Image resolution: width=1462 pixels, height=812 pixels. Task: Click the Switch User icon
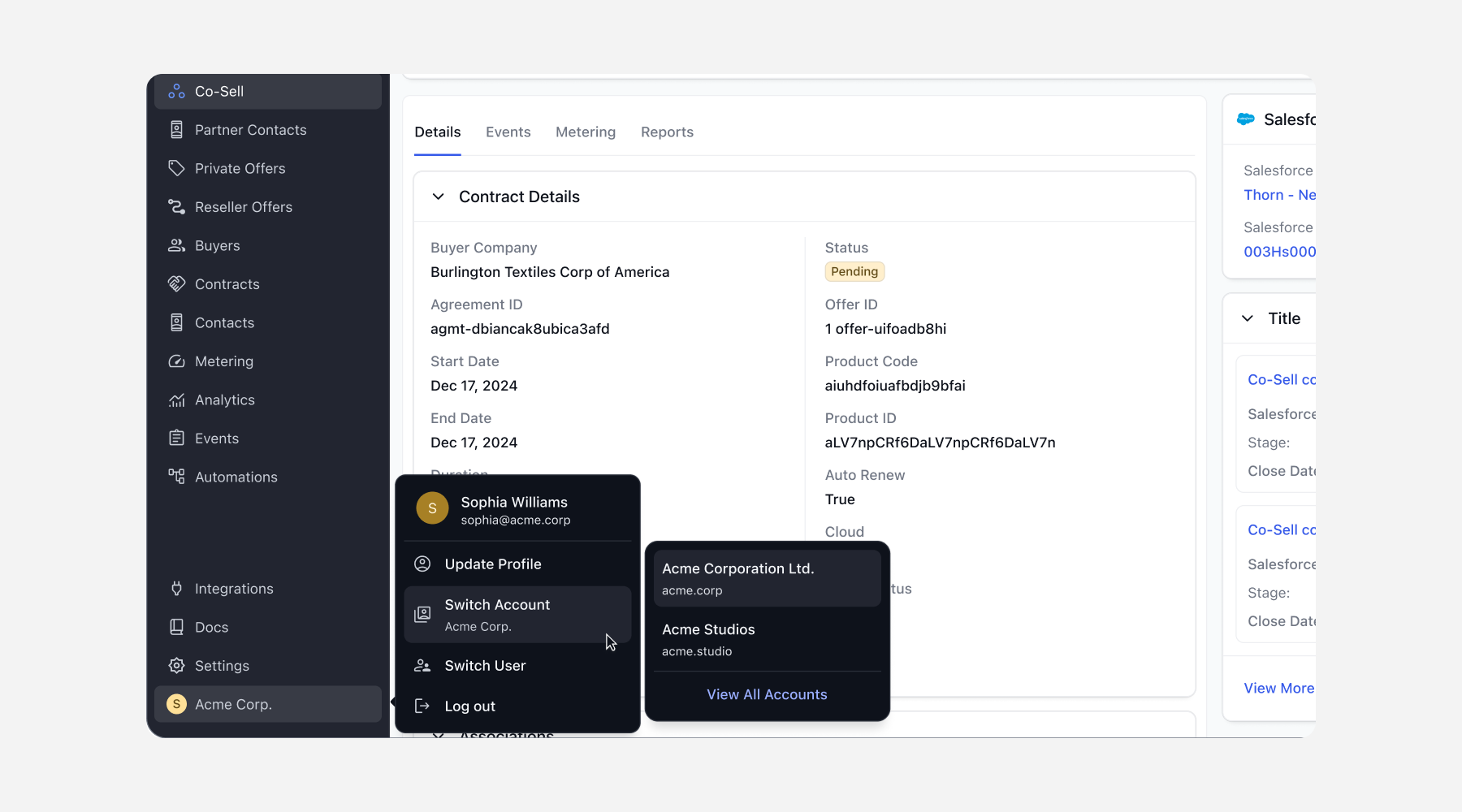[x=422, y=666]
